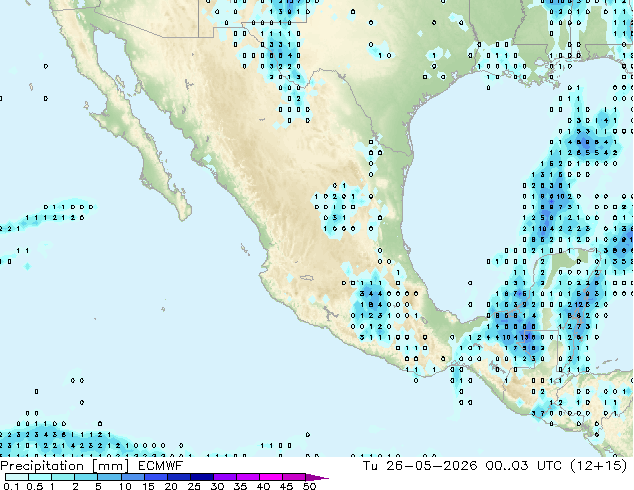Click the '0.1' legend value

(x=12, y=486)
